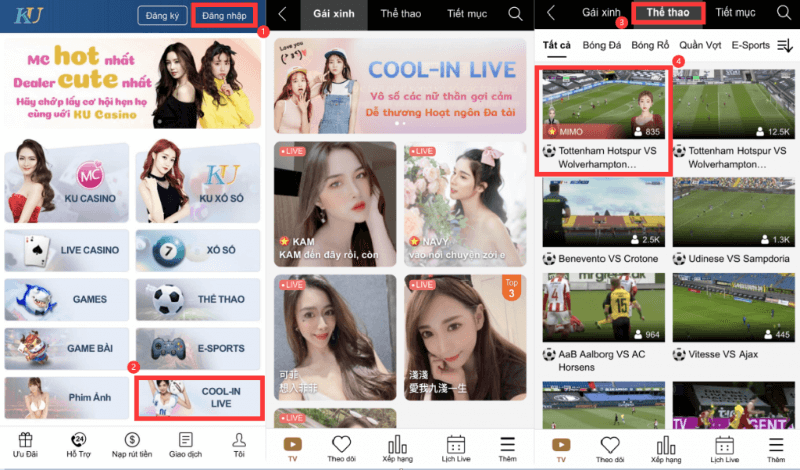Open the COOL-IN LIVE tile
Screen dimensions: 800x470
[199, 398]
